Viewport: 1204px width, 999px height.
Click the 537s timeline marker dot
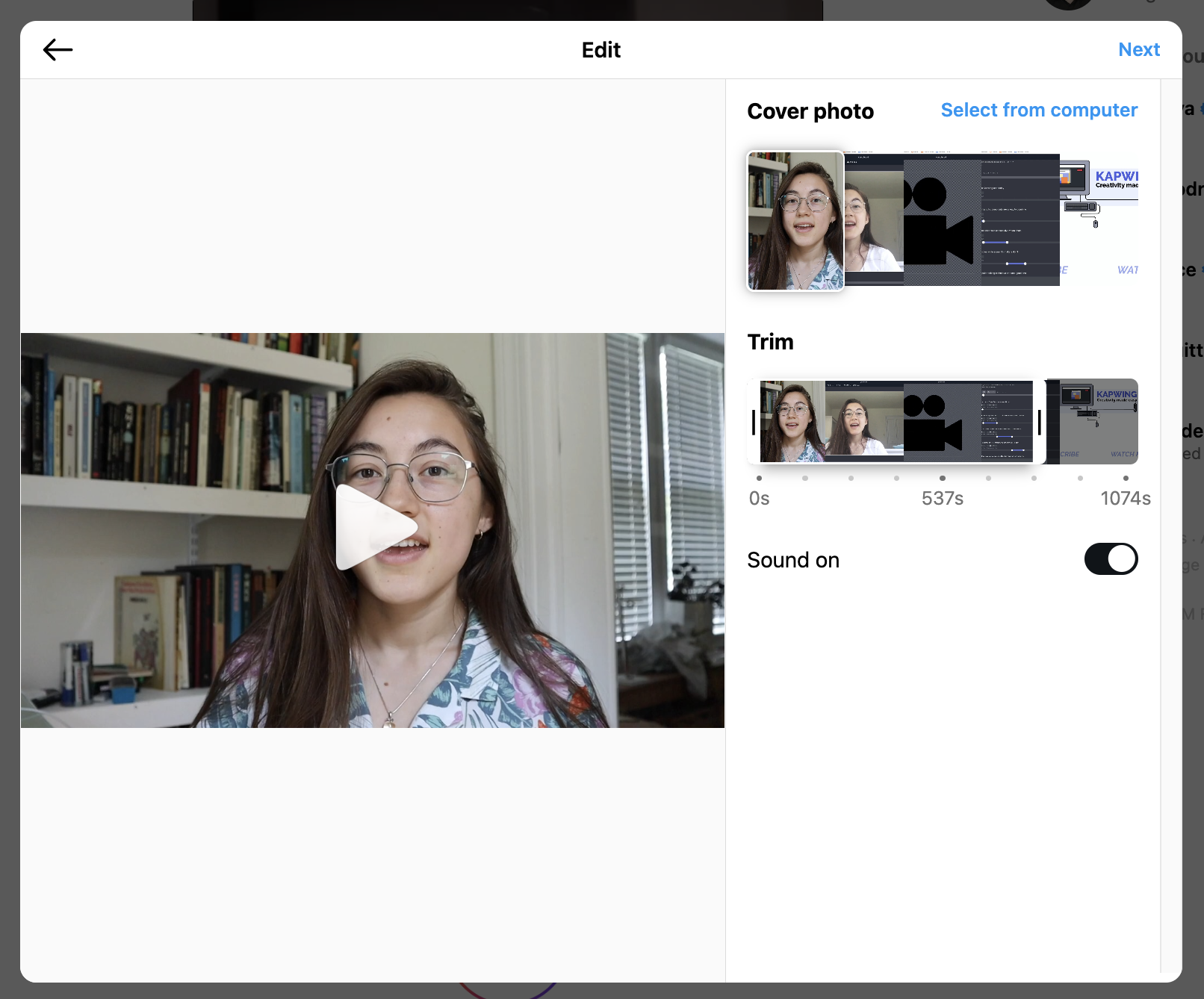point(942,478)
